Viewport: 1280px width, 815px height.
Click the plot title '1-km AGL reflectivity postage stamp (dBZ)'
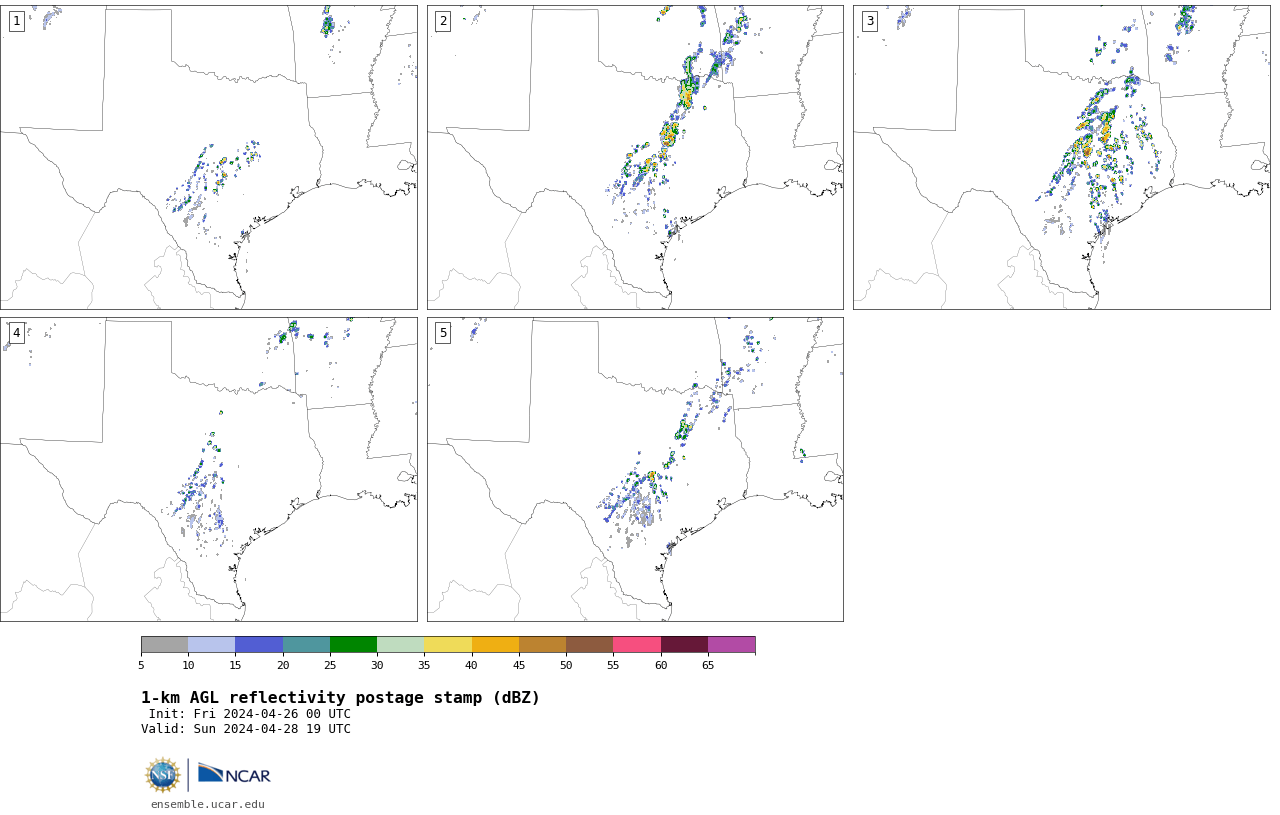click(340, 698)
